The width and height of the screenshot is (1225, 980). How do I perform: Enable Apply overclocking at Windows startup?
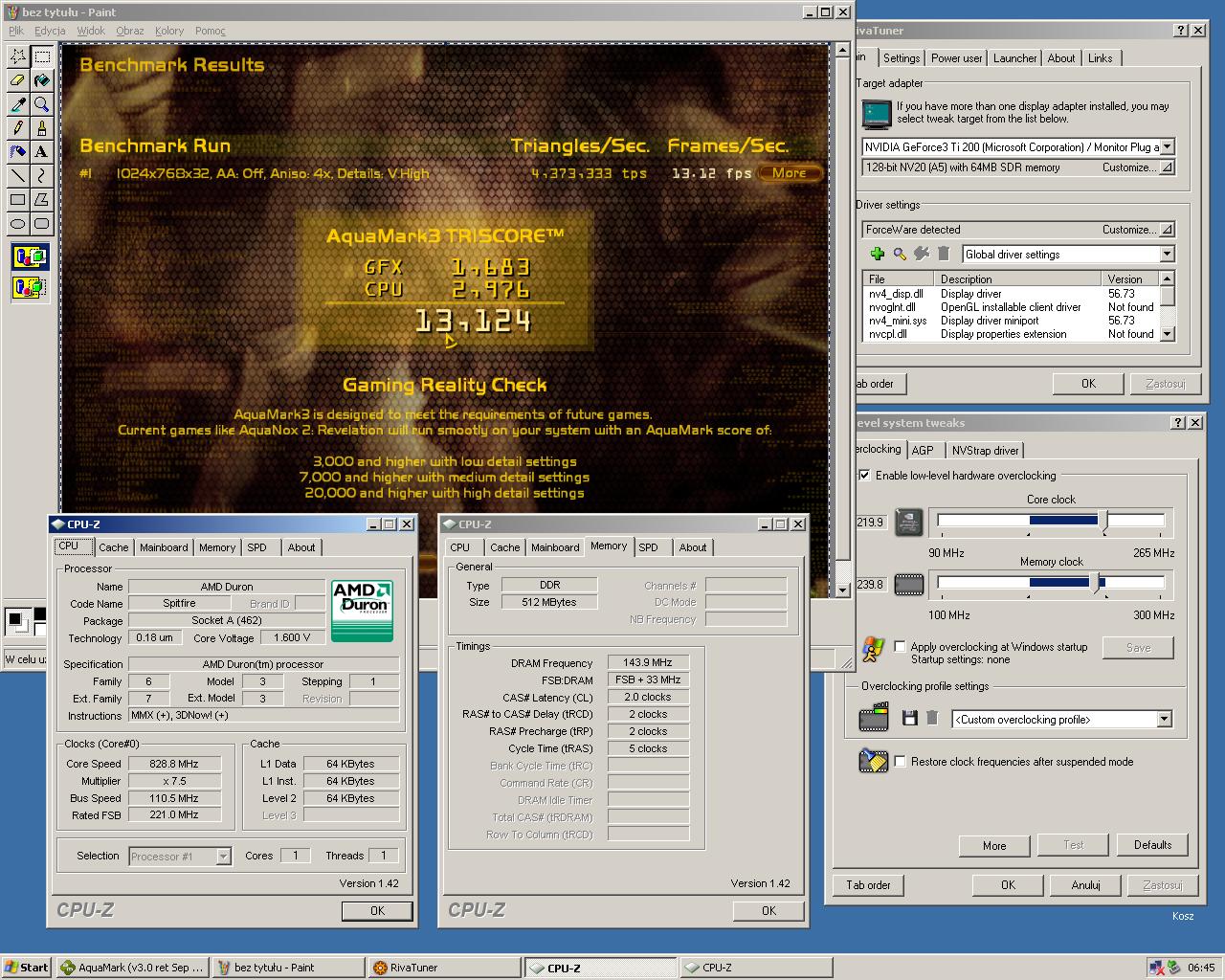[x=900, y=646]
